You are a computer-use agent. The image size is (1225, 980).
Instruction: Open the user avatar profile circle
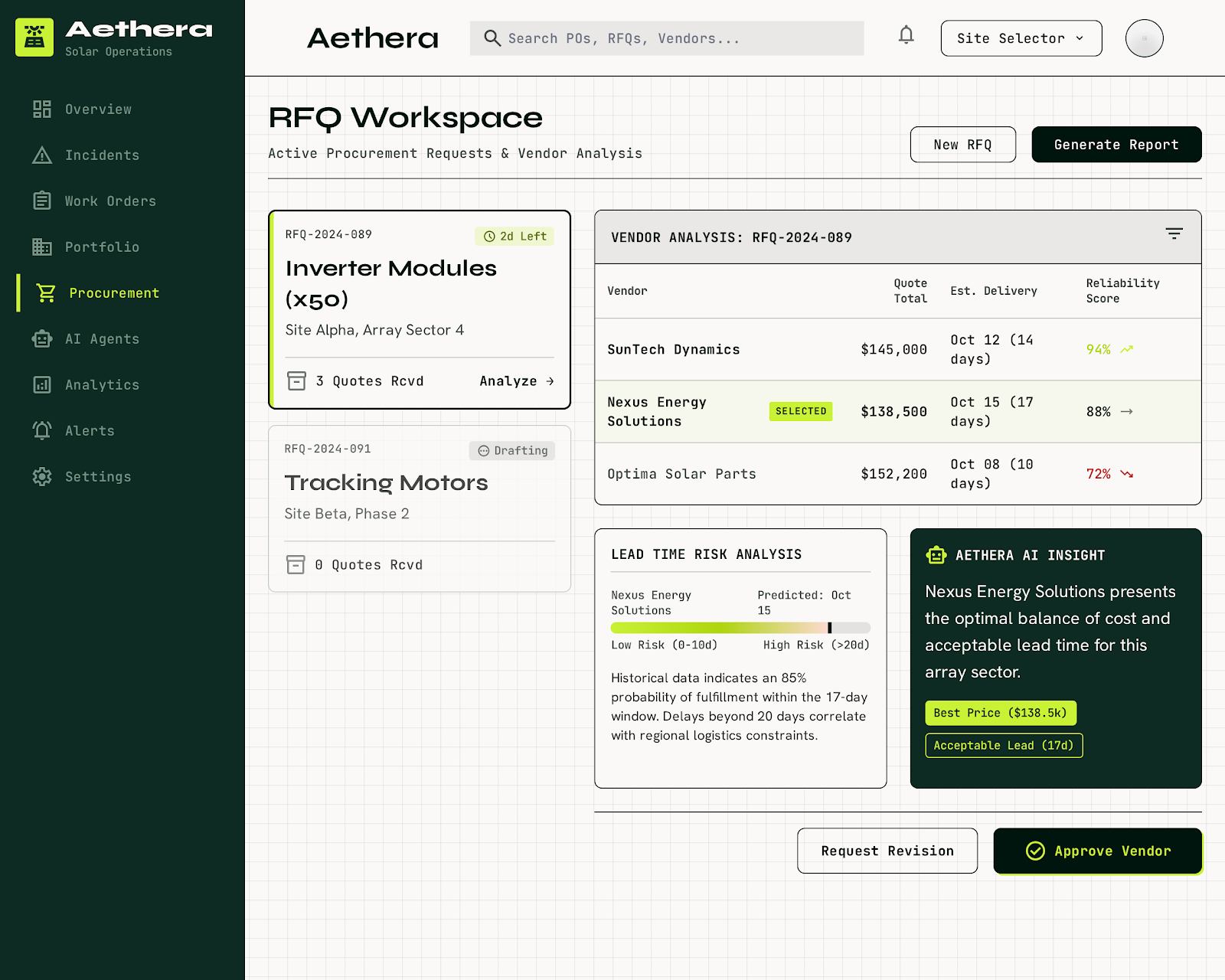(x=1145, y=38)
